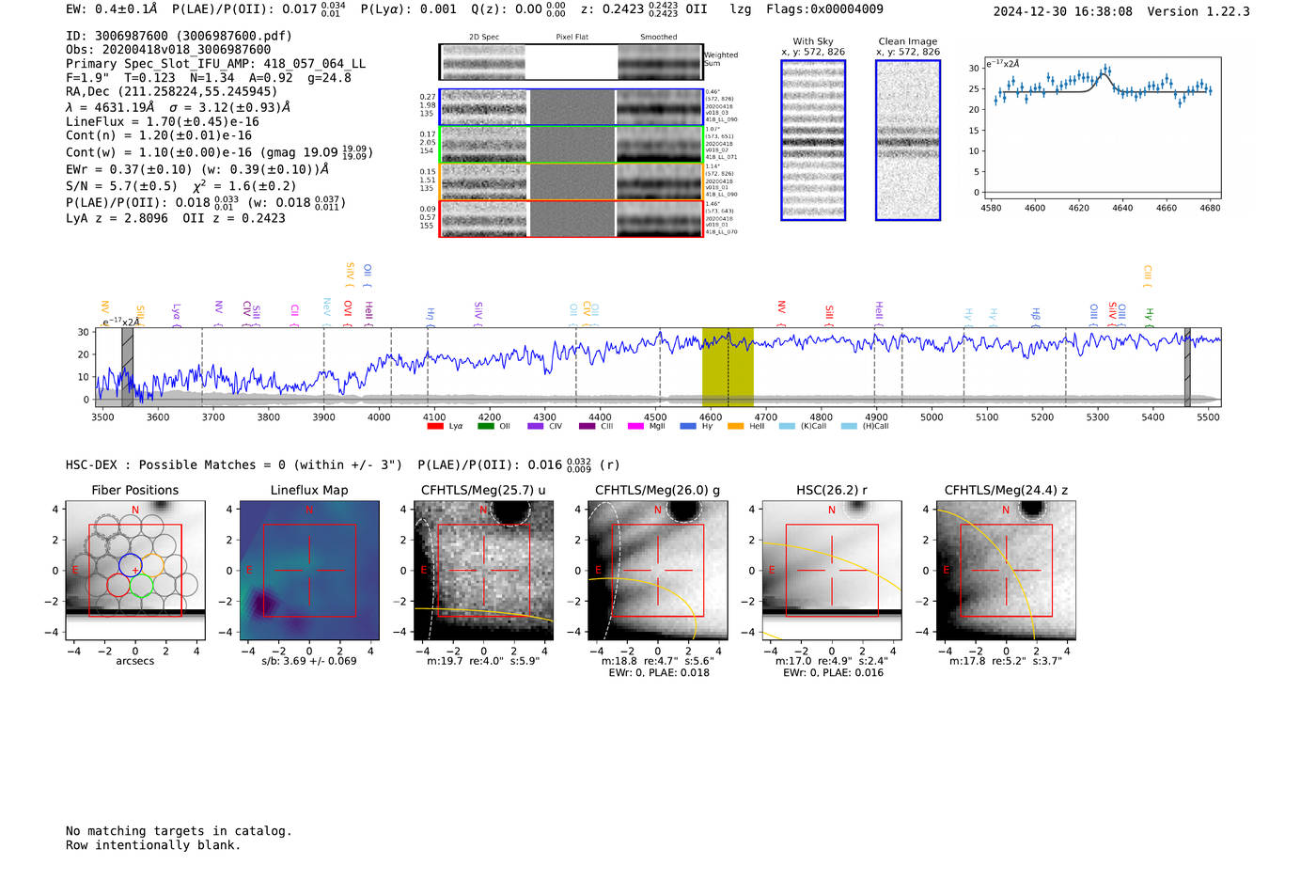Select the magenta MgII legend swatch

[x=636, y=426]
